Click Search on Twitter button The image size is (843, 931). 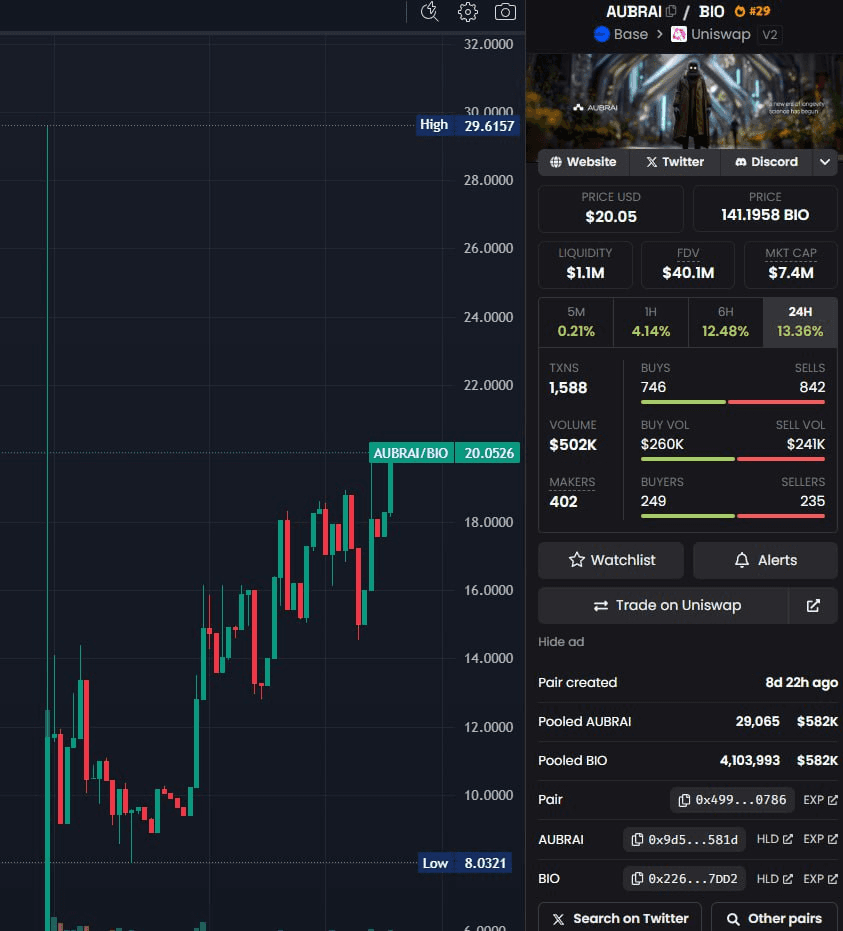coord(620,918)
